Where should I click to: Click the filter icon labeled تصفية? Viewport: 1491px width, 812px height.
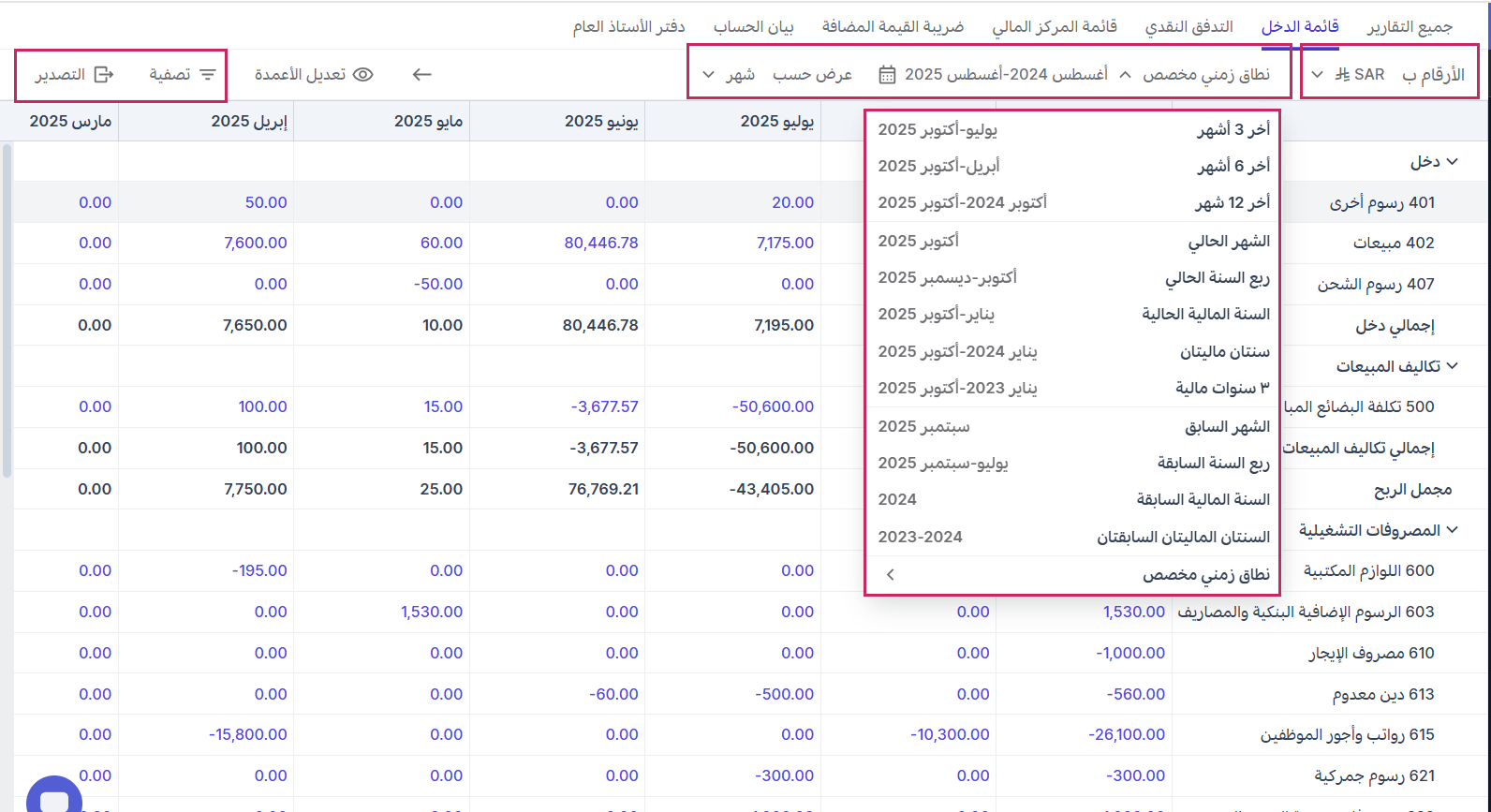[x=207, y=75]
